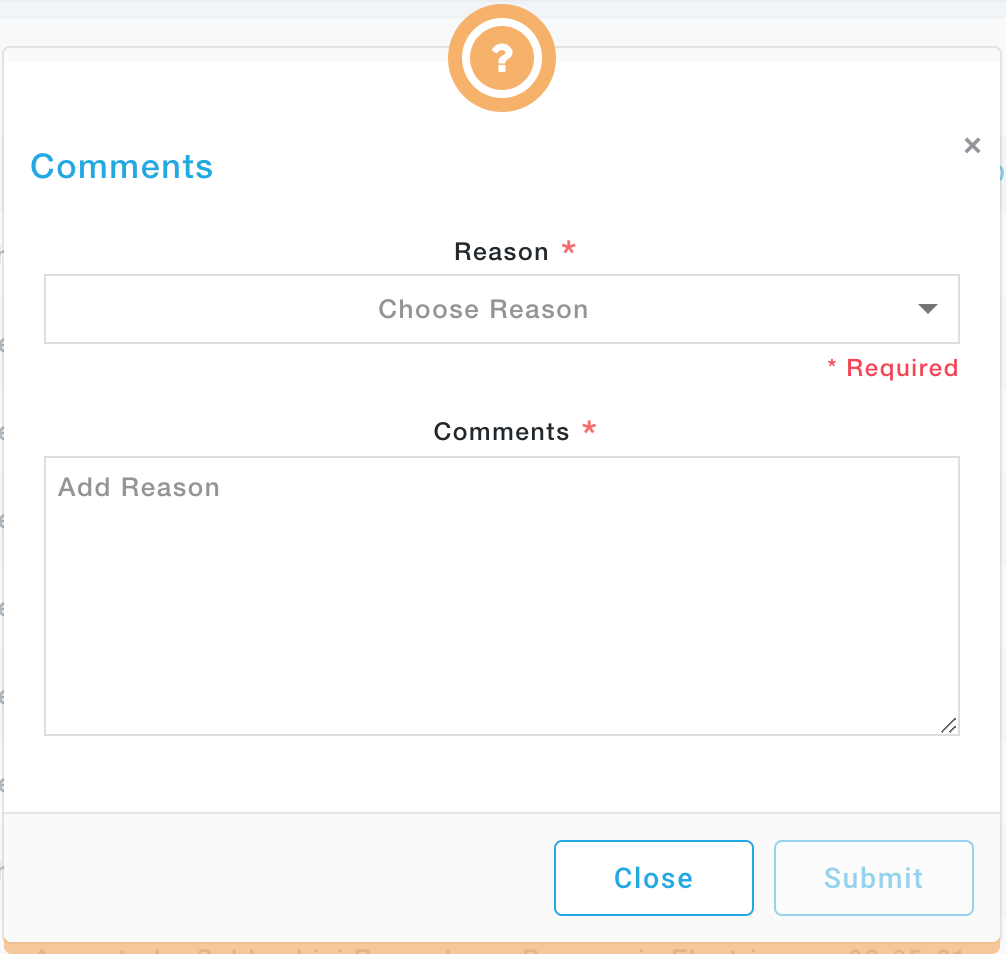The image size is (1006, 954).
Task: Click the red asterisk beside the Comments label
Action: point(589,430)
